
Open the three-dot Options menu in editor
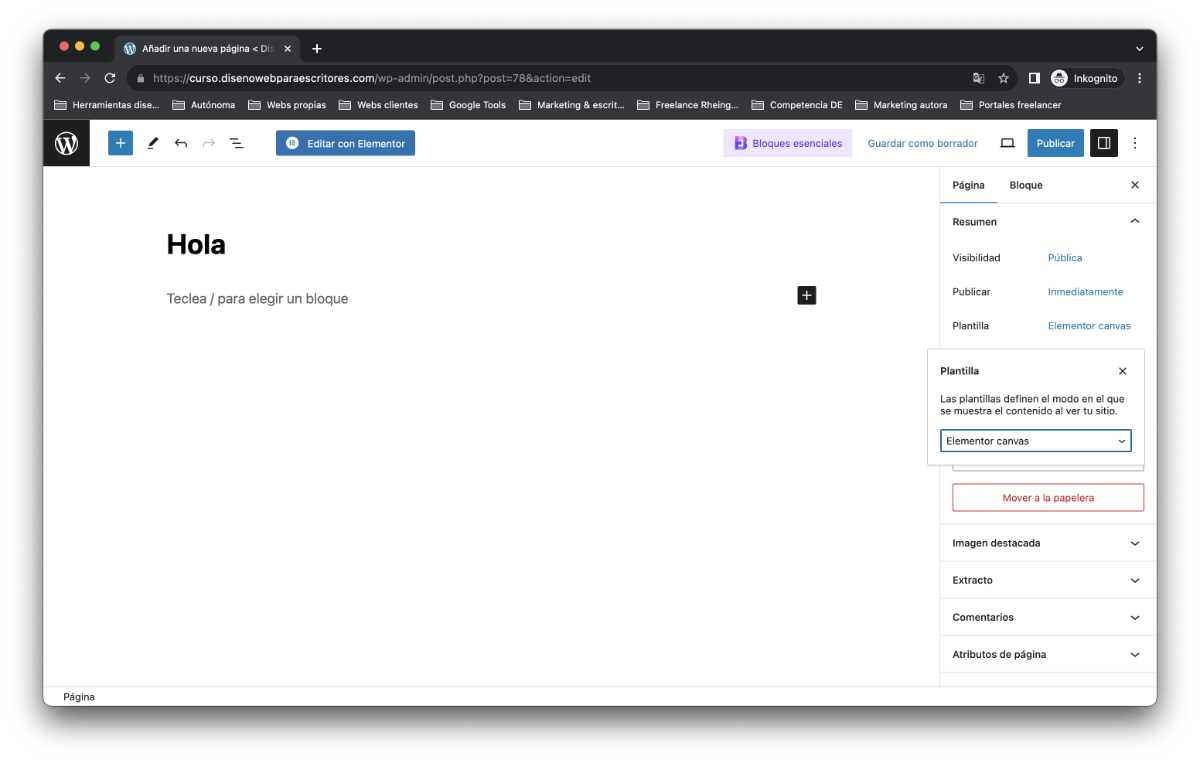point(1135,143)
